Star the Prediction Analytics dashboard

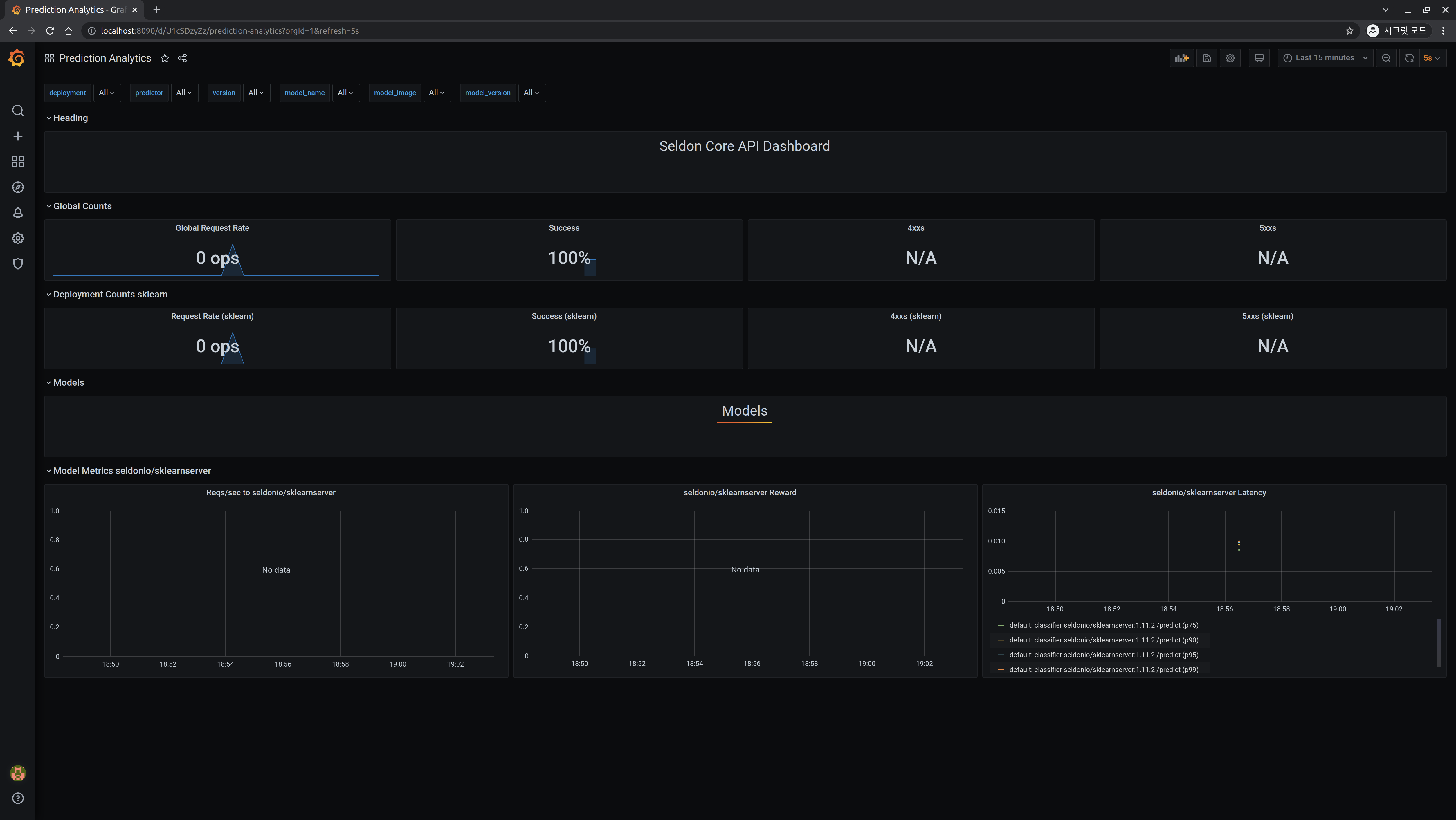[x=165, y=58]
